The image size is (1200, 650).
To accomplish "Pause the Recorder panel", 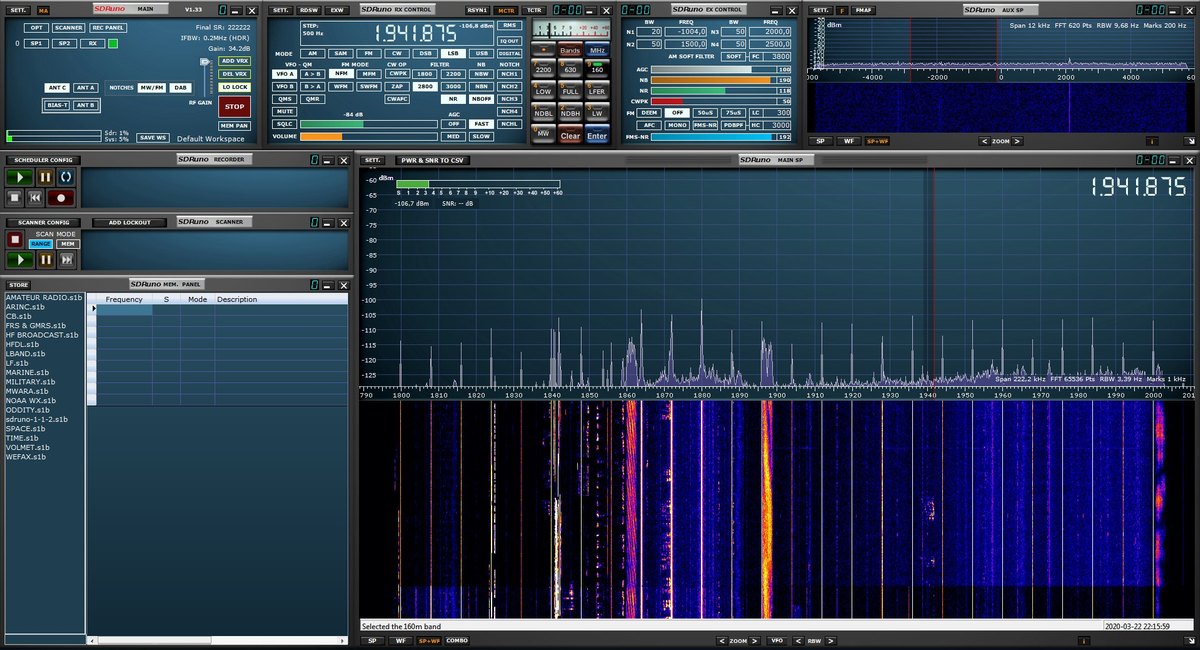I will click(45, 177).
